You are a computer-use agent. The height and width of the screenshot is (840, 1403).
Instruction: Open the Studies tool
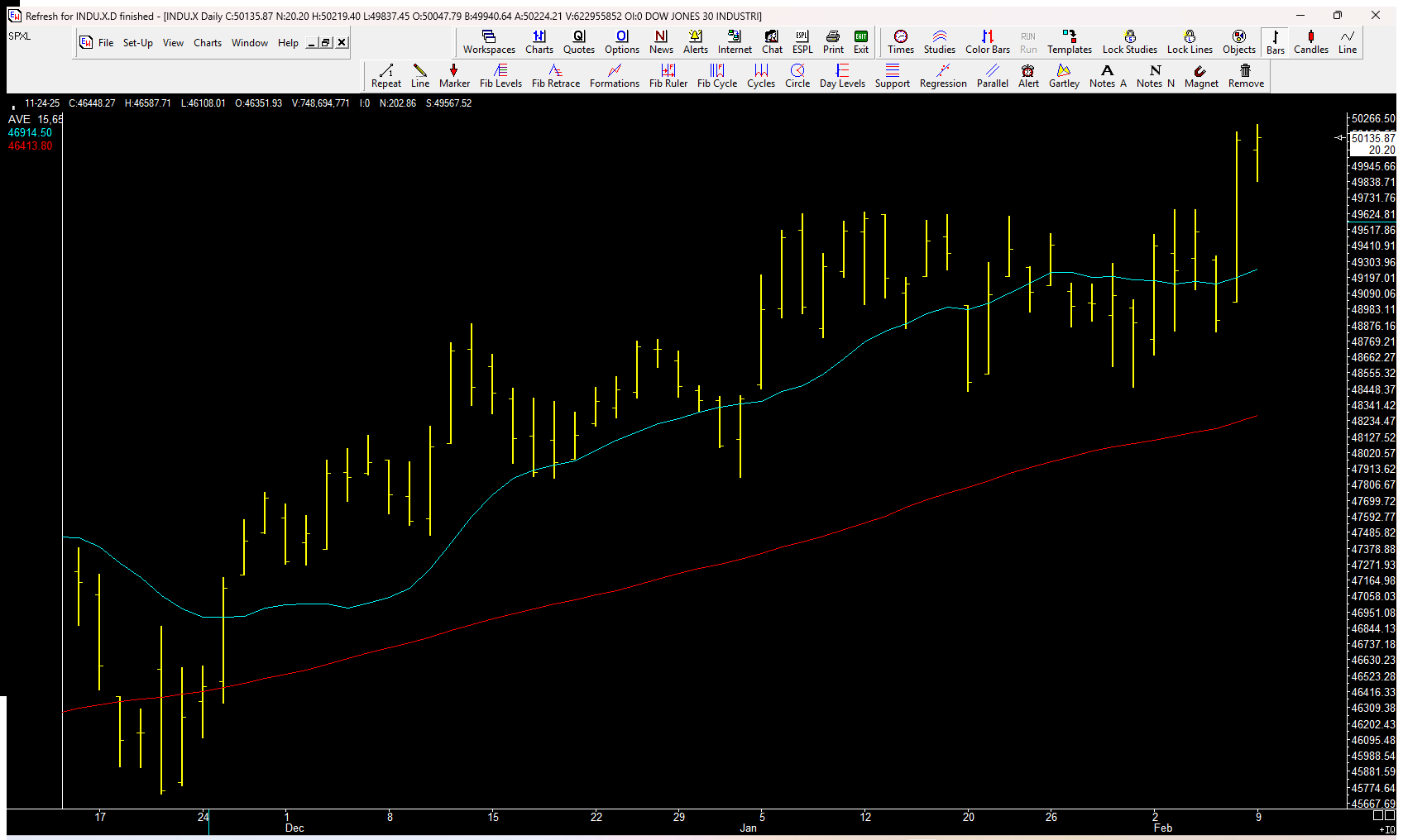click(x=939, y=41)
